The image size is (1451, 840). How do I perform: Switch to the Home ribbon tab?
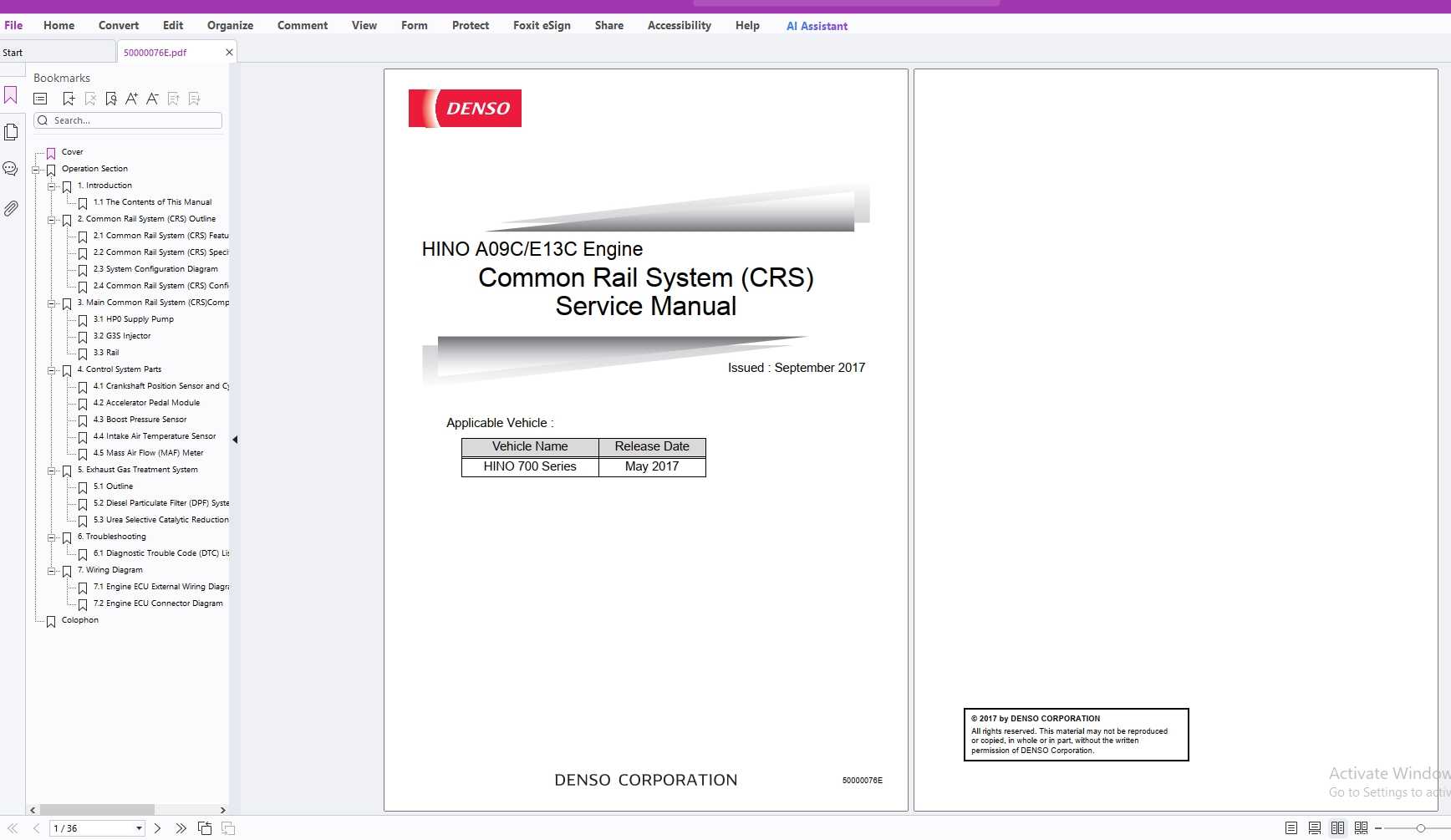59,26
